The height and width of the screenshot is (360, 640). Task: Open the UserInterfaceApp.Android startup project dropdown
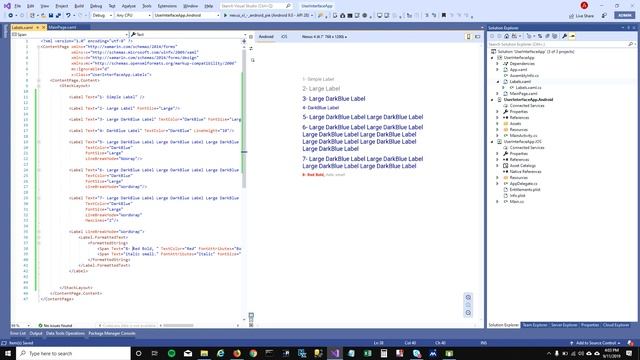[187, 16]
